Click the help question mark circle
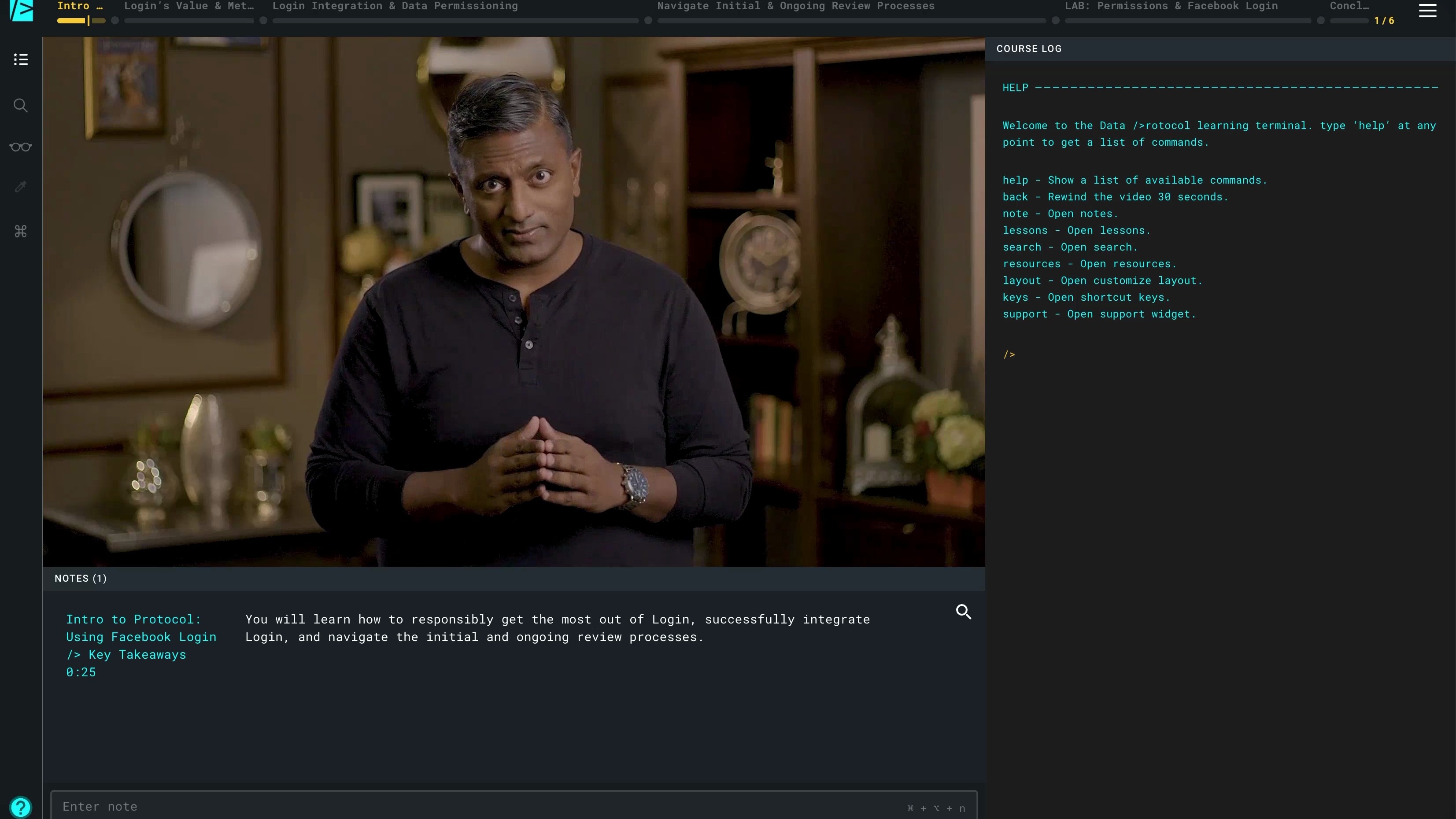The width and height of the screenshot is (1456, 819). click(x=21, y=807)
